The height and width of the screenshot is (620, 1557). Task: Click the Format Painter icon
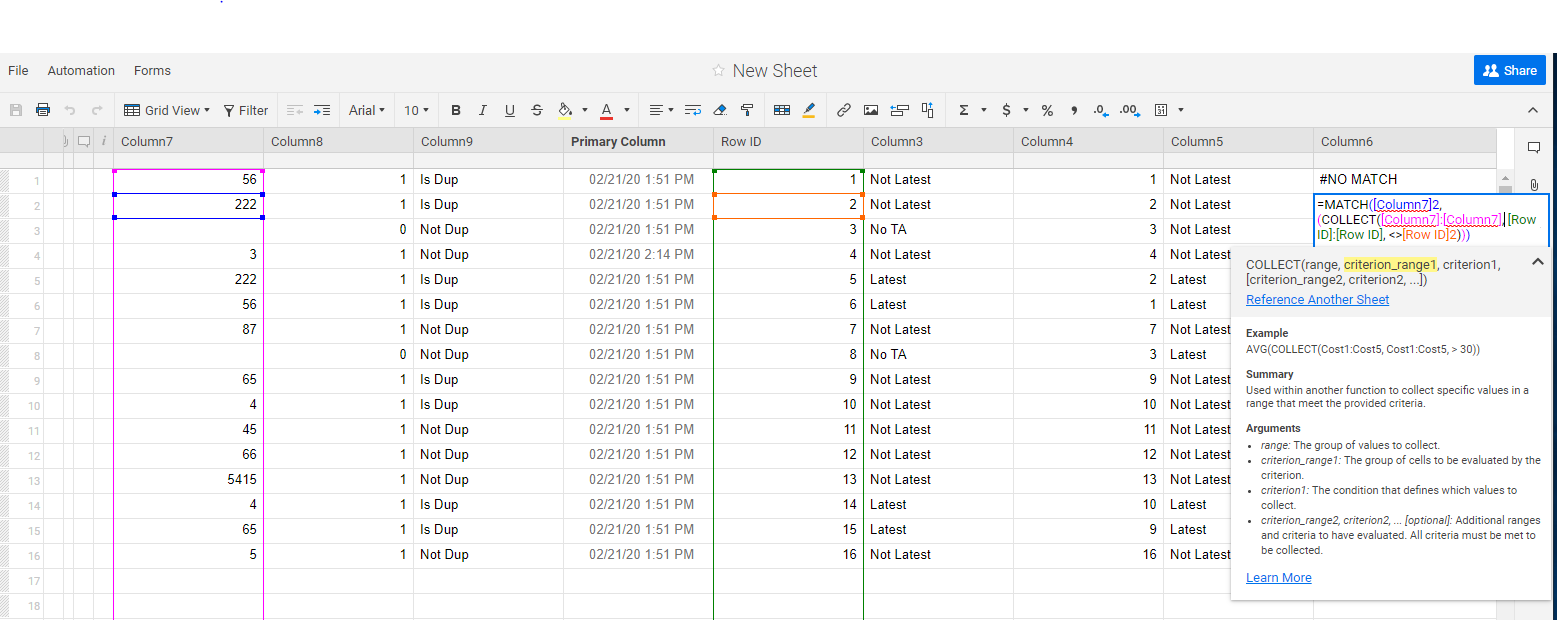pyautogui.click(x=747, y=110)
